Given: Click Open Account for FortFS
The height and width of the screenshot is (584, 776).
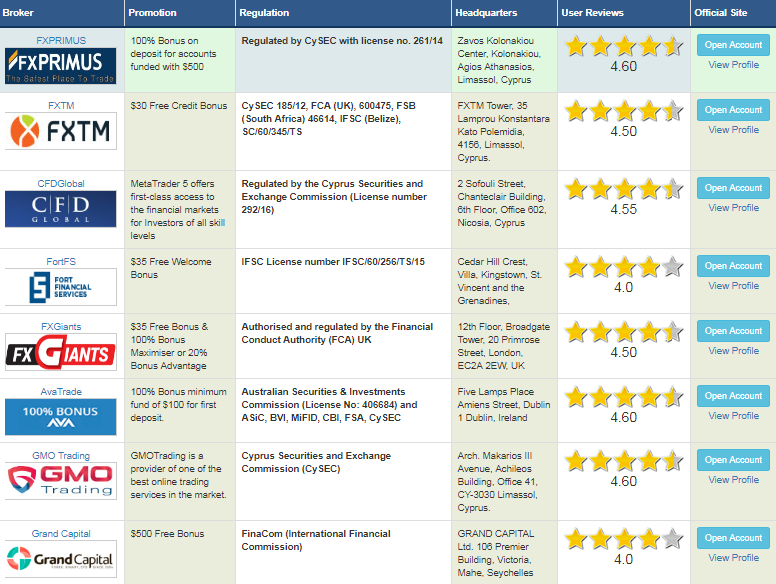Looking at the screenshot, I should 733,266.
